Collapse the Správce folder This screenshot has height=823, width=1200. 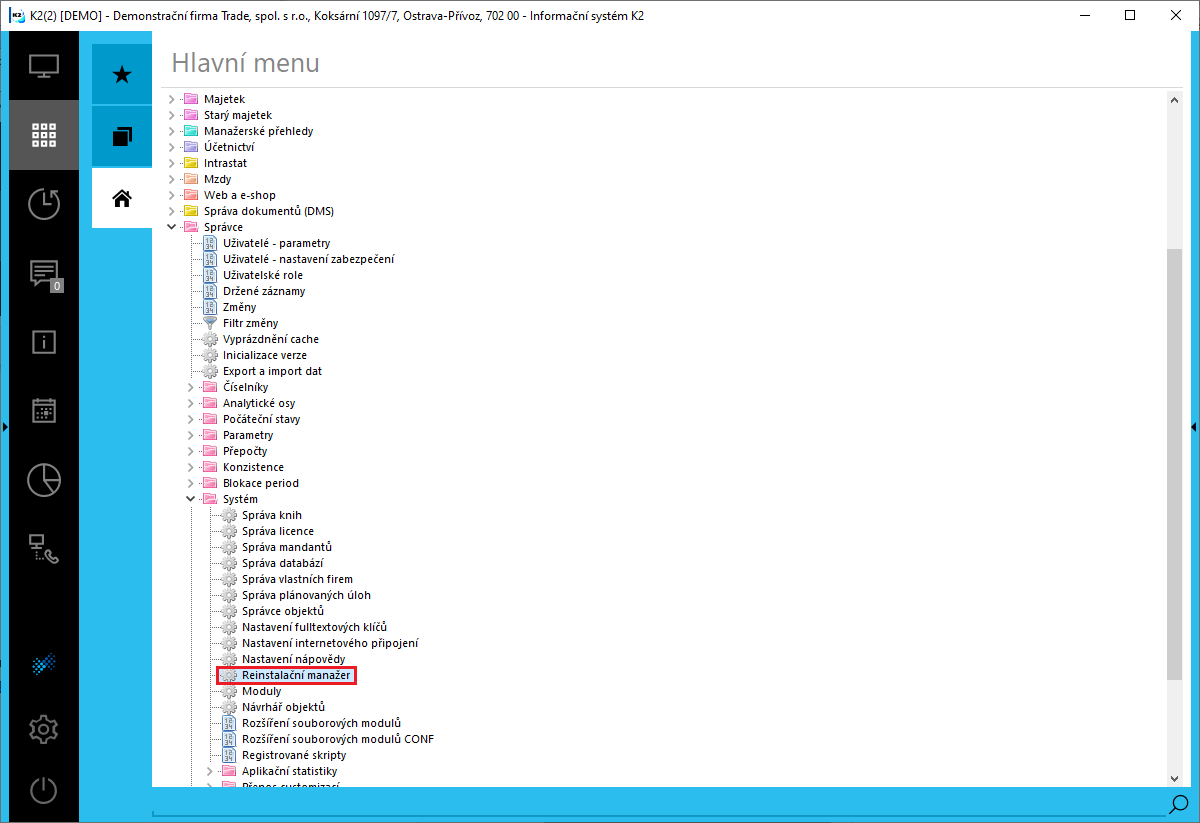point(171,227)
